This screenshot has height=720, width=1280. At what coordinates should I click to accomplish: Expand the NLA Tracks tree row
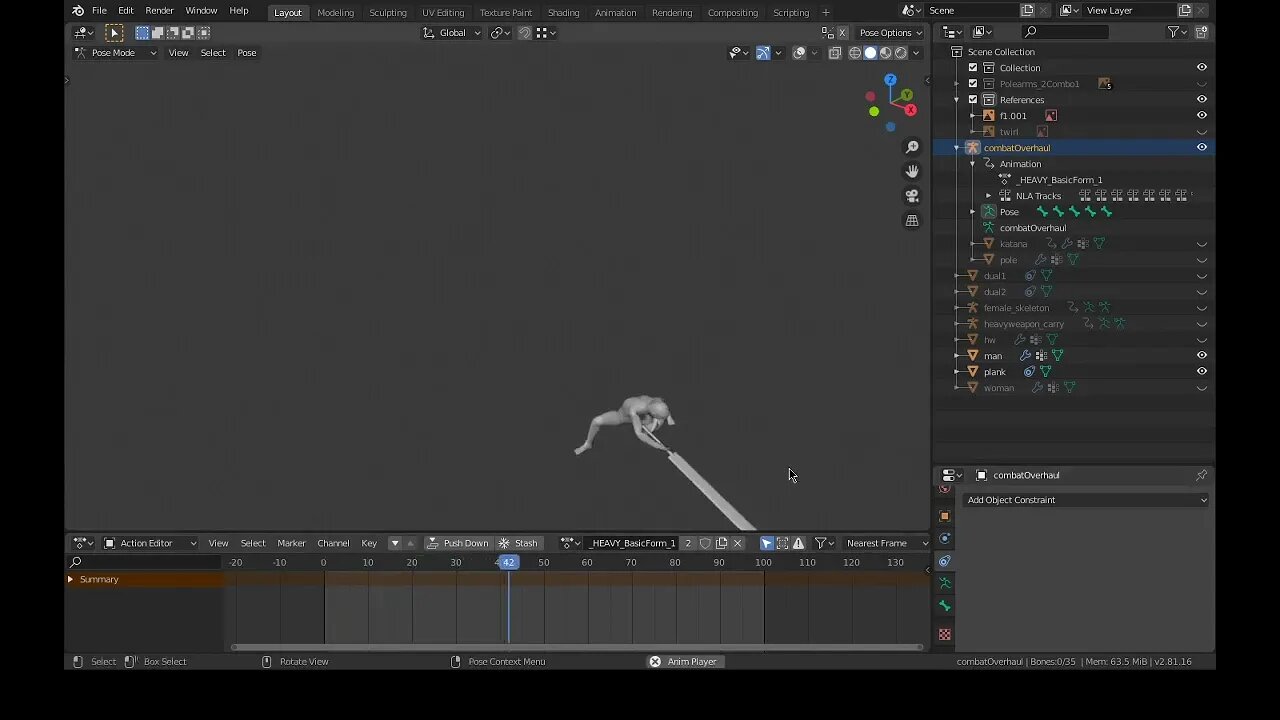click(x=988, y=196)
